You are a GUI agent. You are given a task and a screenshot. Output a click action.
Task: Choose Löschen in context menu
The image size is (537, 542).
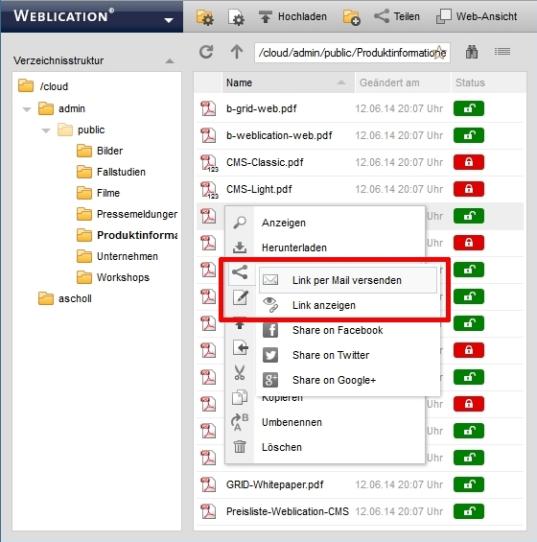pos(282,447)
